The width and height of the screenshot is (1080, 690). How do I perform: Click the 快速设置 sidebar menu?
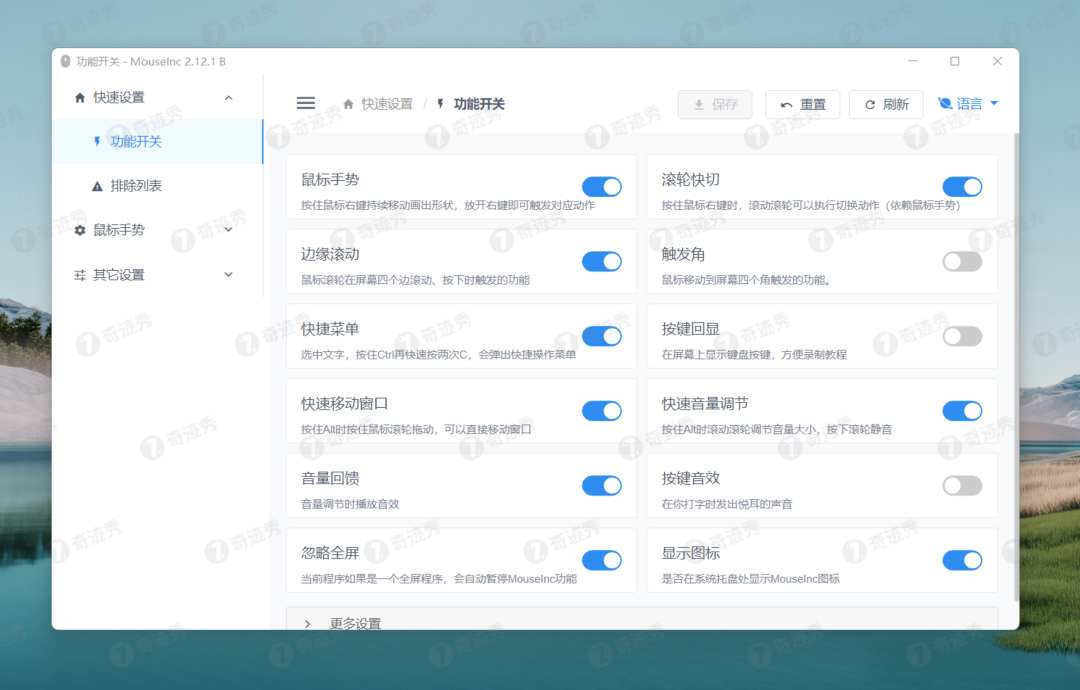point(158,98)
